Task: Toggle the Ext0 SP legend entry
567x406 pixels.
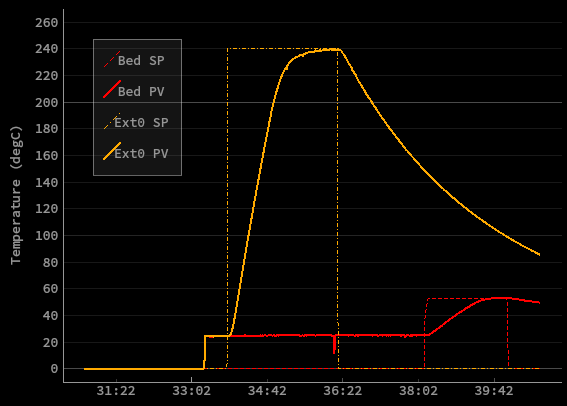Action: [x=136, y=122]
